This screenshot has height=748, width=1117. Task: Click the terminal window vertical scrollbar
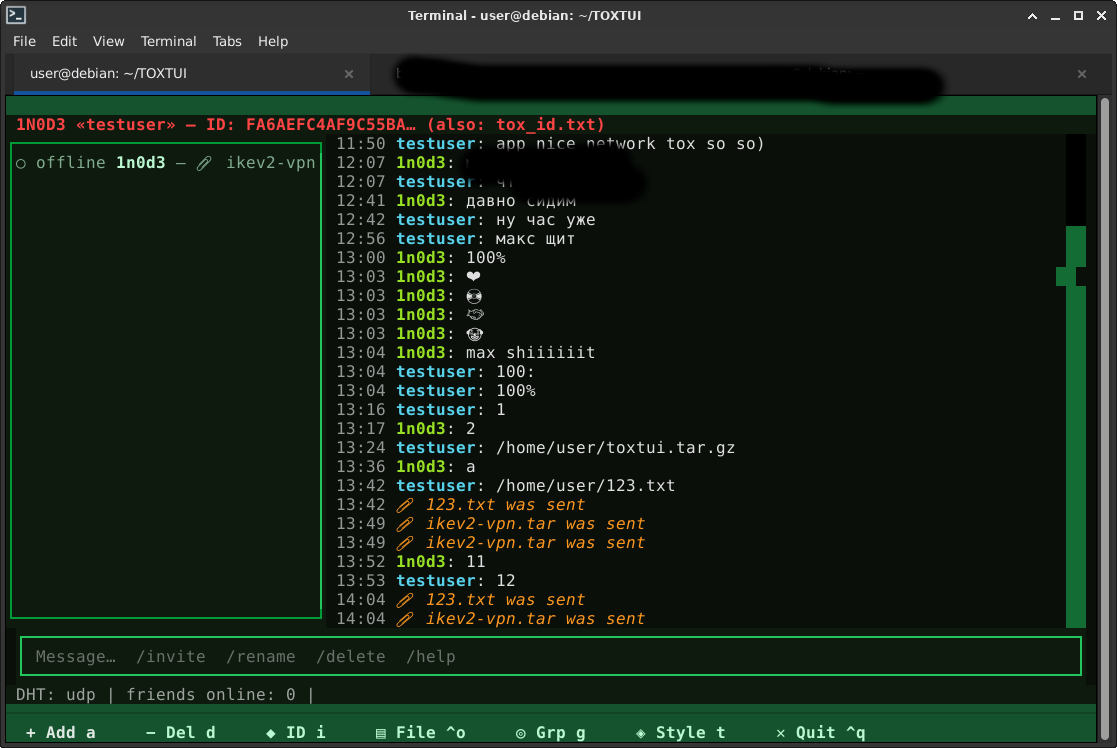point(1105,420)
